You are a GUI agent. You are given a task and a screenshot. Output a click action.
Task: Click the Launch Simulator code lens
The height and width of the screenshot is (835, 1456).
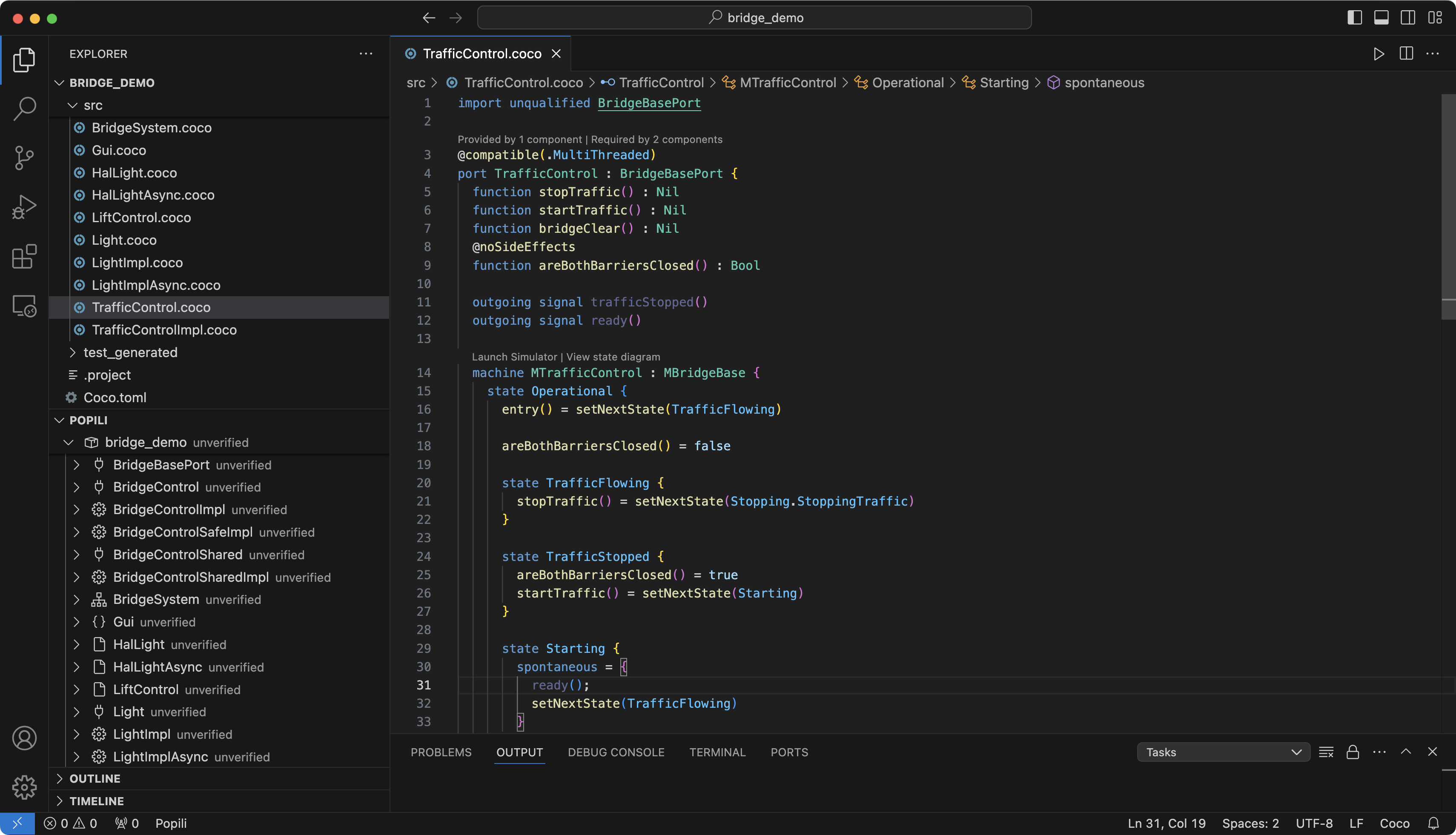pyautogui.click(x=514, y=357)
